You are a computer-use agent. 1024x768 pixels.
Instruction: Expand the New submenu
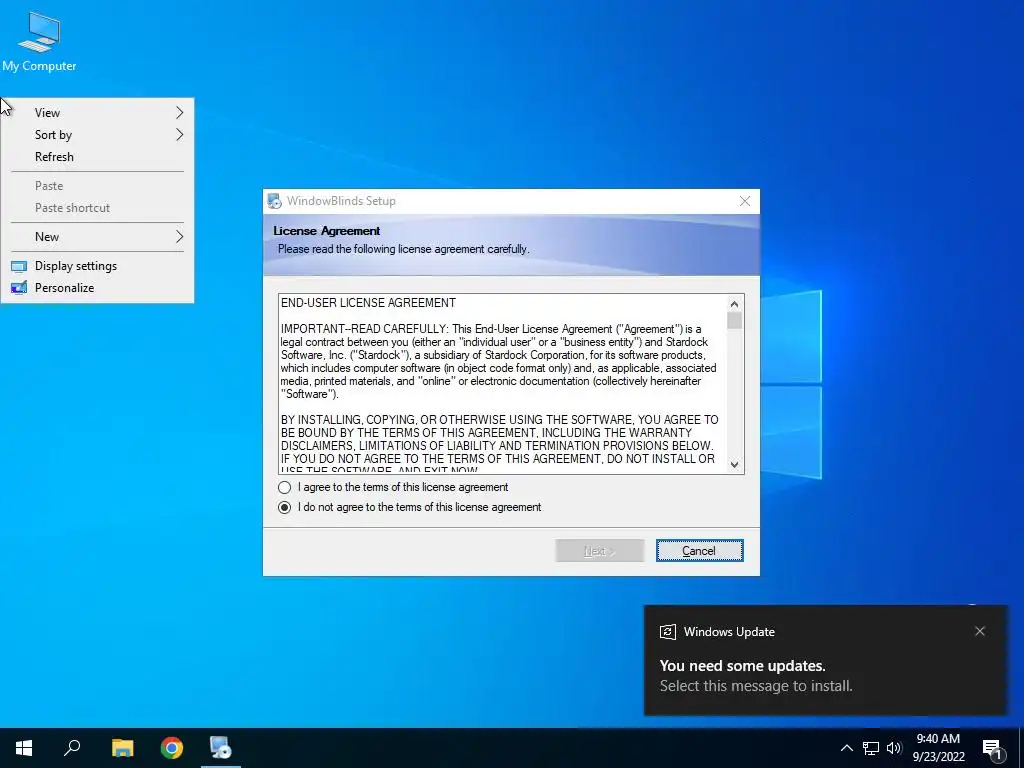point(97,237)
